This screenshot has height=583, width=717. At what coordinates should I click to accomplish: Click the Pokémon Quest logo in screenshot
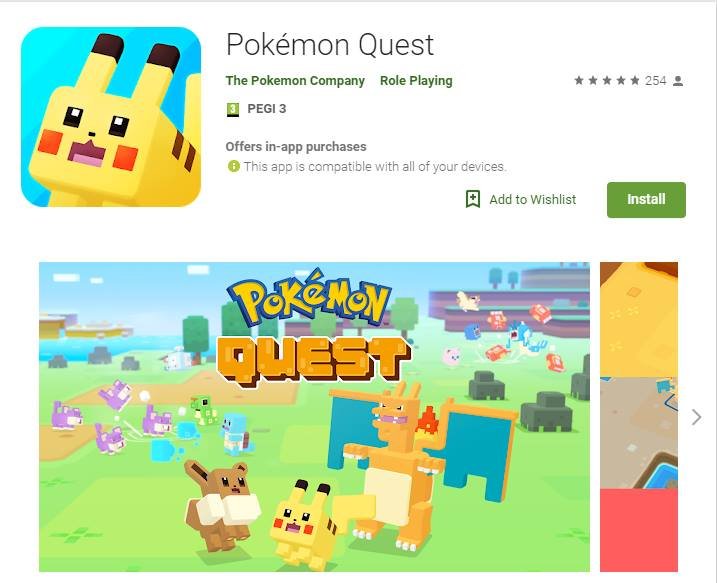click(x=313, y=328)
